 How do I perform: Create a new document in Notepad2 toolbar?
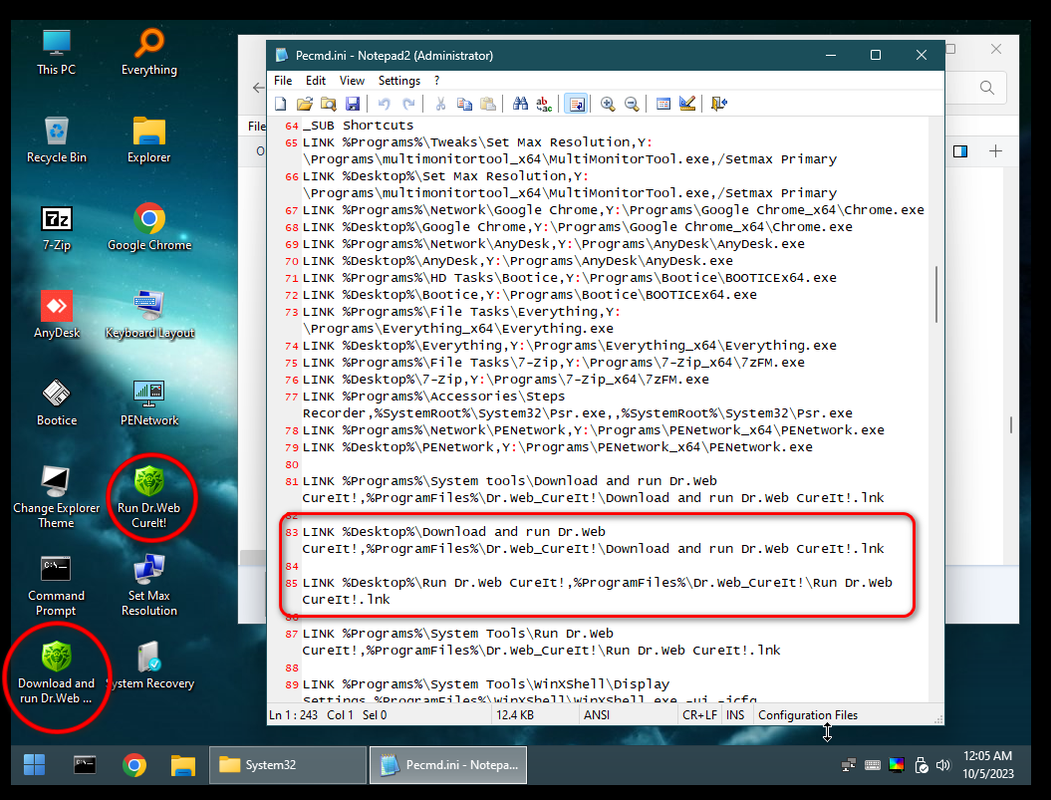[x=281, y=104]
